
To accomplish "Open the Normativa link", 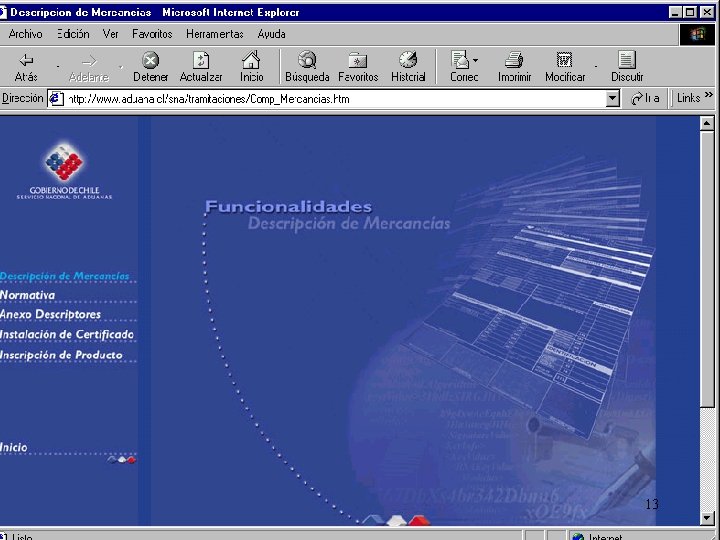I will 28,295.
